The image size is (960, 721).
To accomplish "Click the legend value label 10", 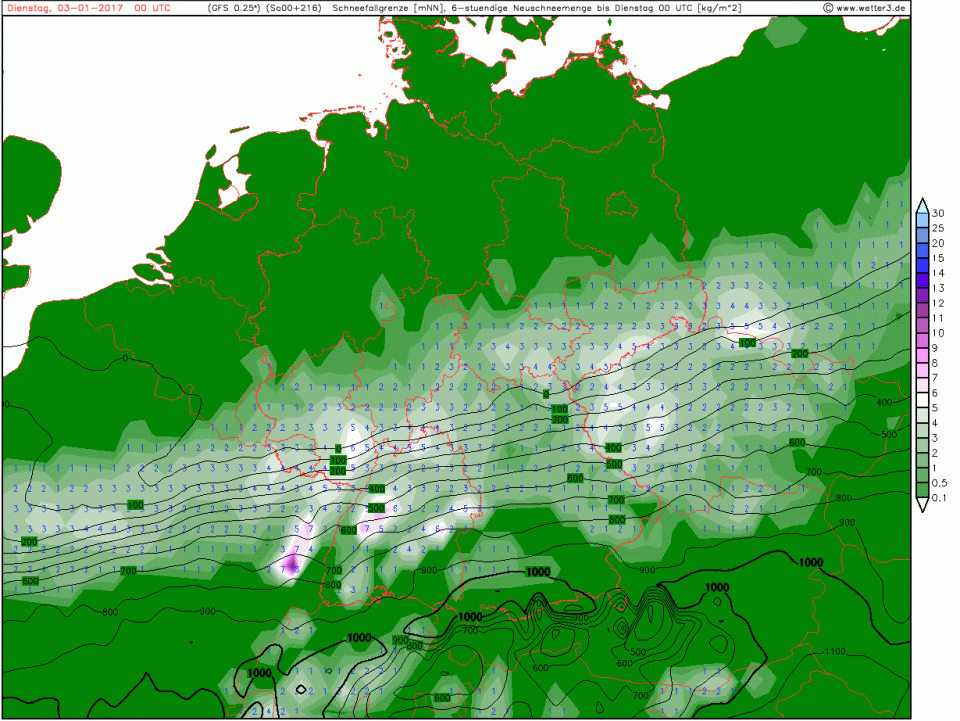I will [x=938, y=333].
